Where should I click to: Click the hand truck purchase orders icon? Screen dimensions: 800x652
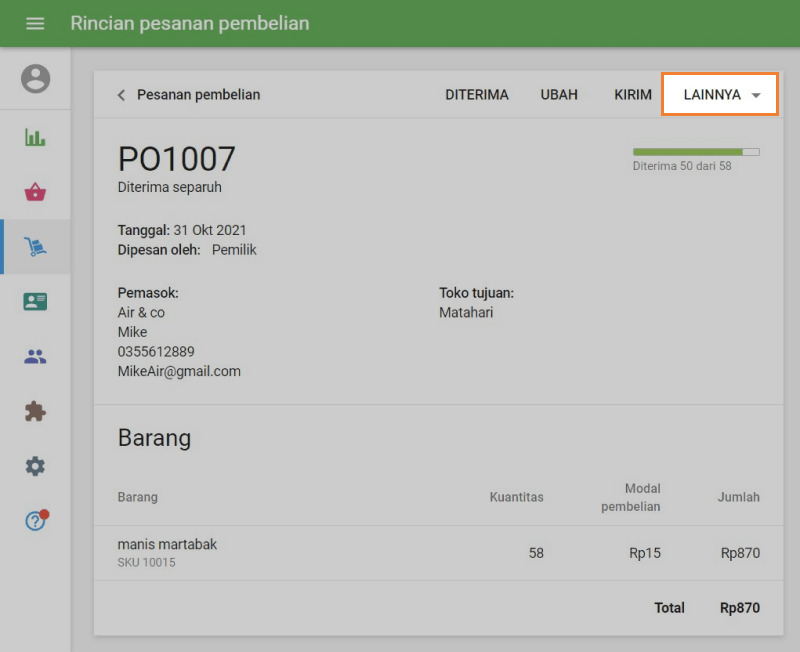[x=35, y=245]
